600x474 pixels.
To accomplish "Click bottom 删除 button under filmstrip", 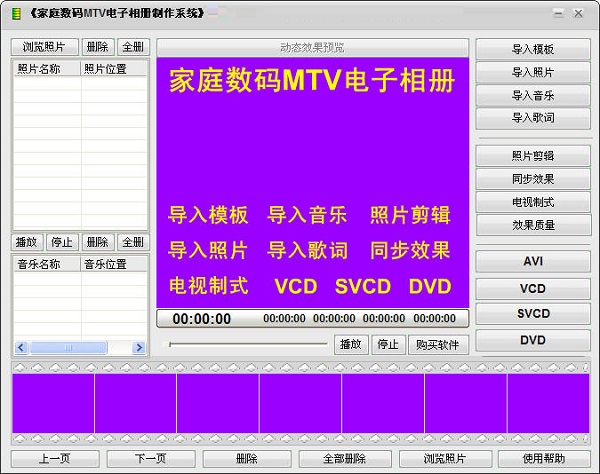I will 247,458.
